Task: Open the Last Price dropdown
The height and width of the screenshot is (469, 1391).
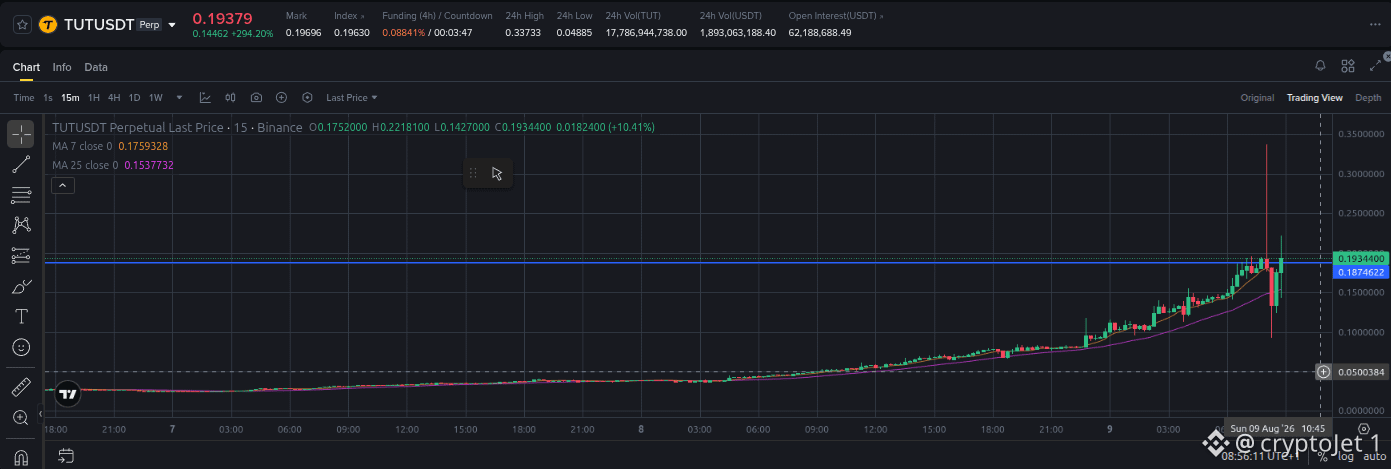Action: coord(352,97)
